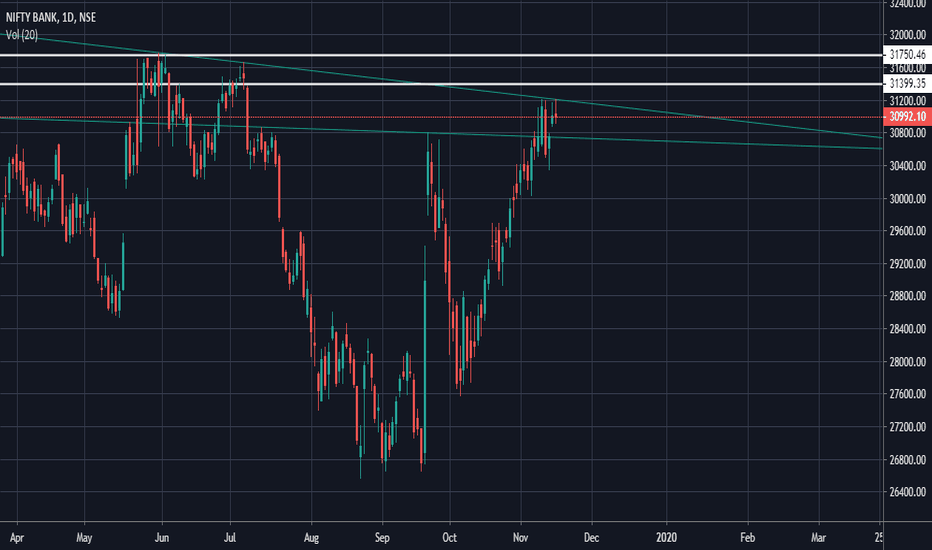Screen dimensions: 932x550
Task: Click the NIFTY BANK, 1D, NSE title
Action: pyautogui.click(x=51, y=17)
